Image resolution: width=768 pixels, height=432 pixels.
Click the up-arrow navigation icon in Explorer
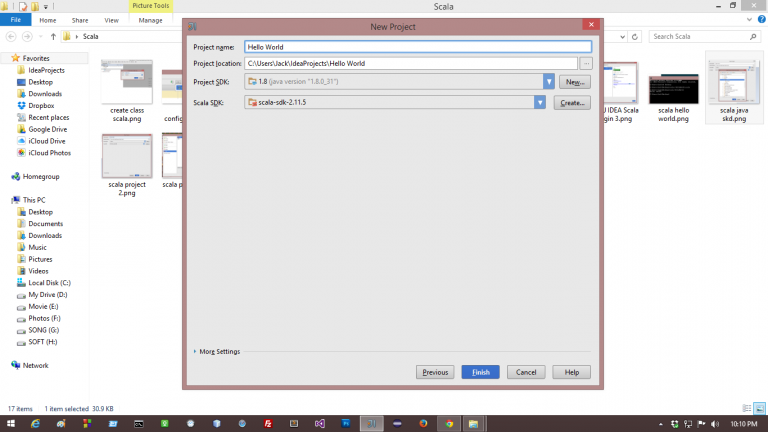(x=52, y=37)
